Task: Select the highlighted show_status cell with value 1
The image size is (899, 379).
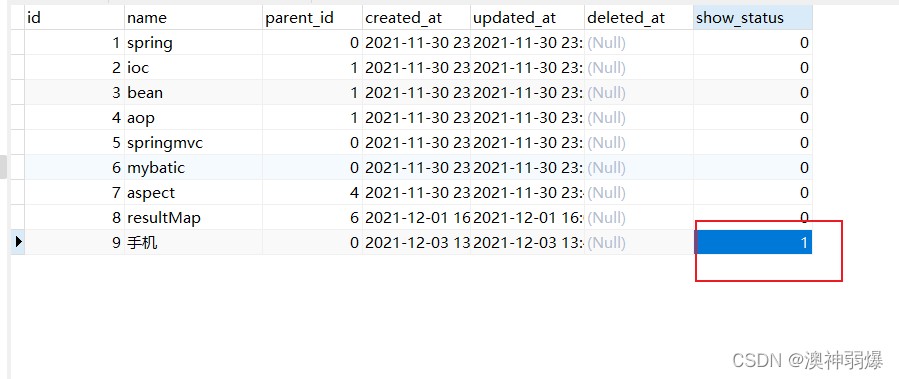Action: pos(752,243)
